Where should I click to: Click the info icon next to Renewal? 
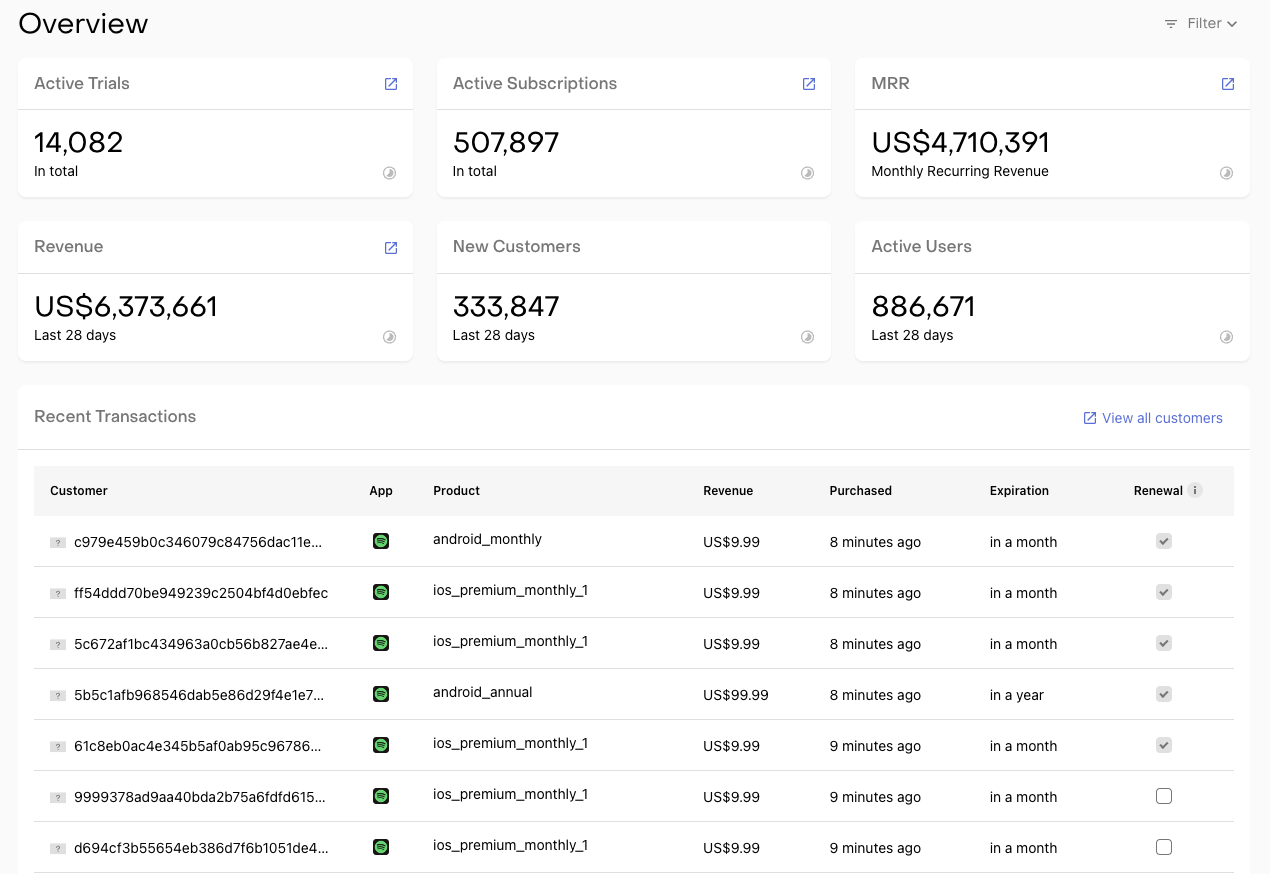click(x=1195, y=491)
